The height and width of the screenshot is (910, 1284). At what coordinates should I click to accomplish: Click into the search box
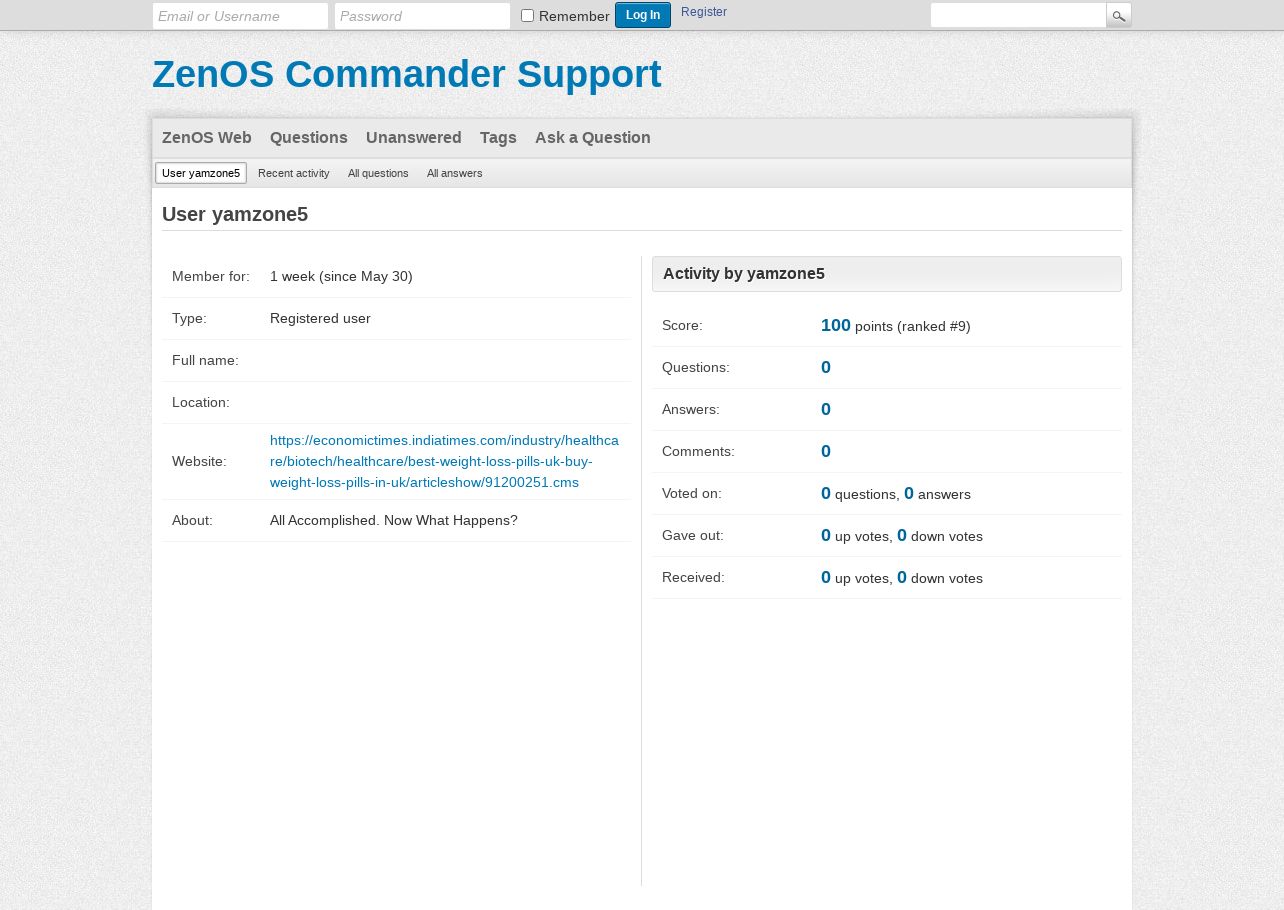point(1018,15)
